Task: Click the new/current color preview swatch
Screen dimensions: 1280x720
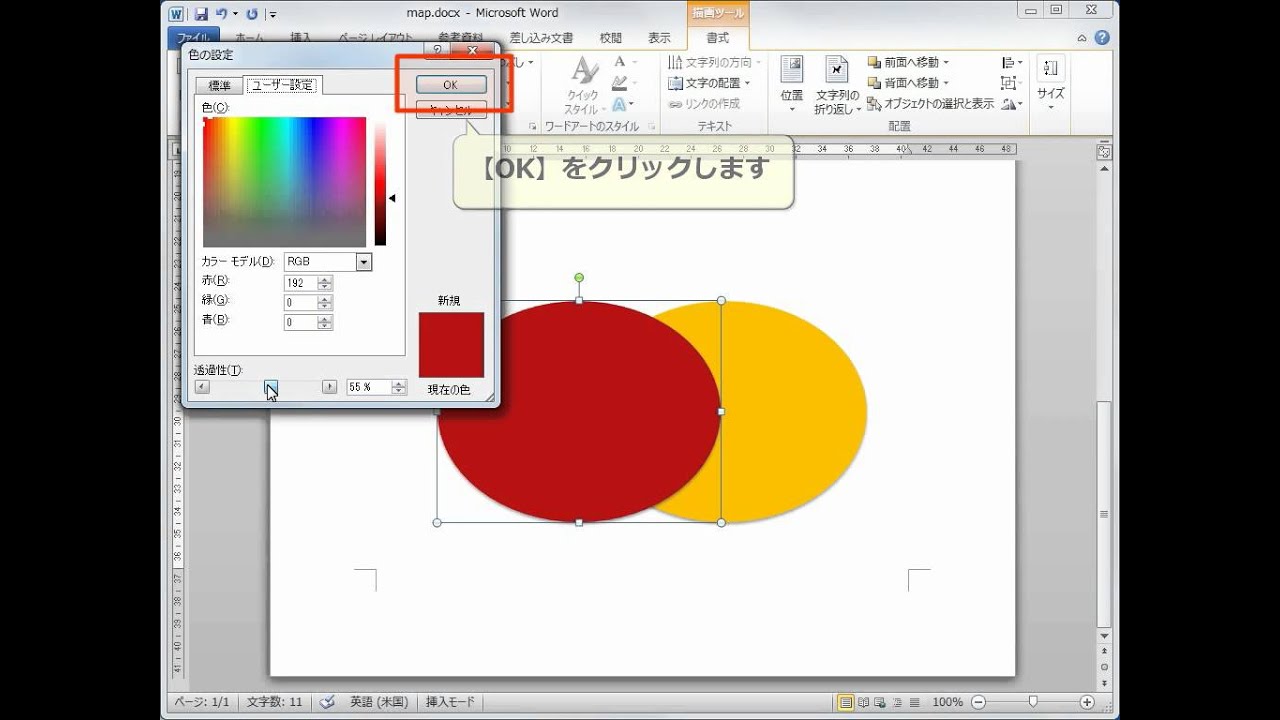Action: [451, 345]
